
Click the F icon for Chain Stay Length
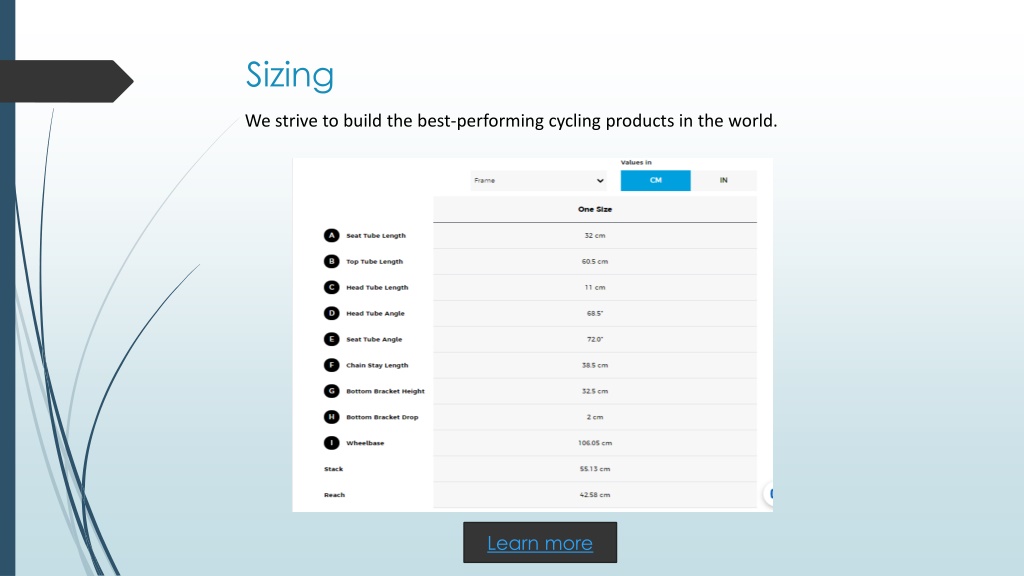click(331, 365)
